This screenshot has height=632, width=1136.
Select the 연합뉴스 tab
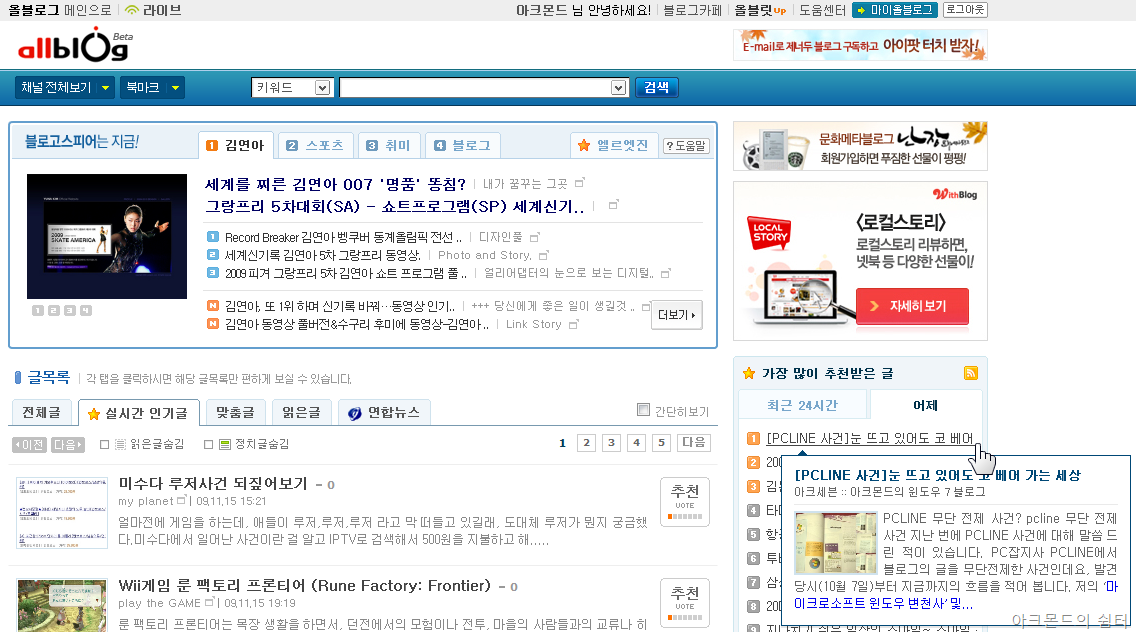(x=384, y=412)
